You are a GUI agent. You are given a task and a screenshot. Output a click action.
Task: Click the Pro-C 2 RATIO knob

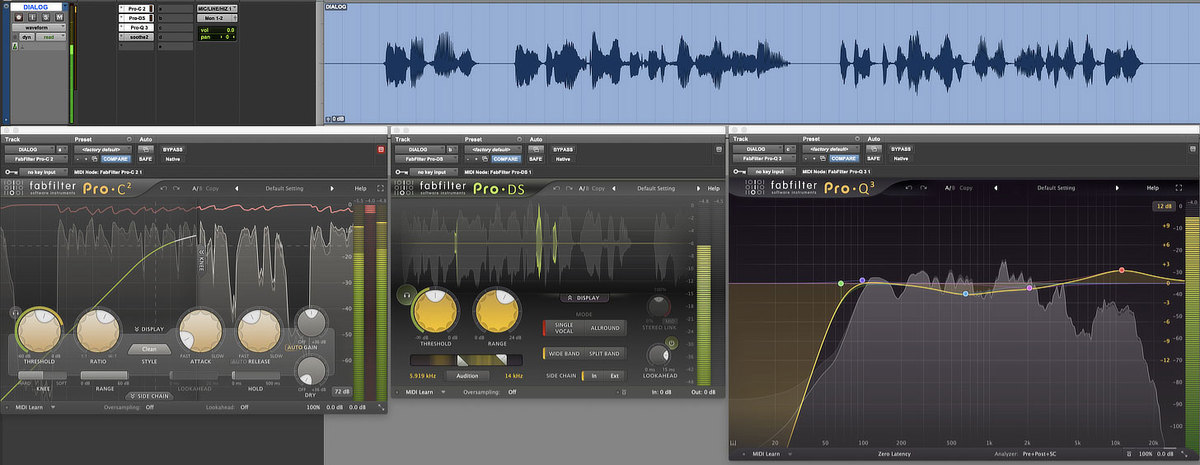point(98,331)
